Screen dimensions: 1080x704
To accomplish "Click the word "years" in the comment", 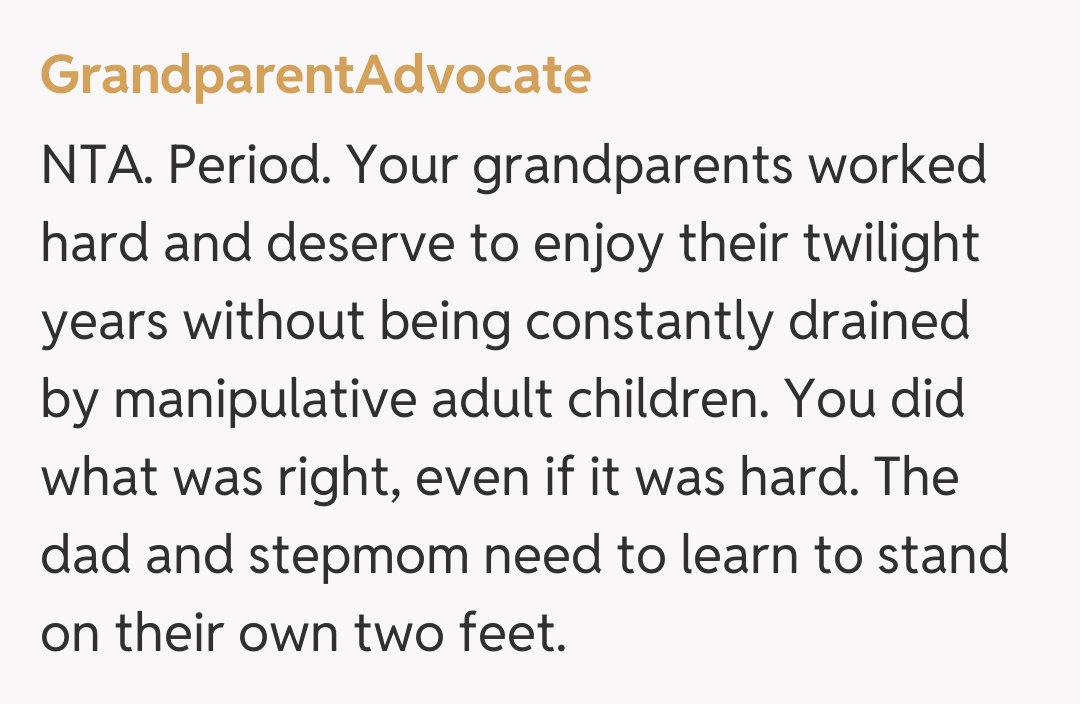I will [103, 322].
